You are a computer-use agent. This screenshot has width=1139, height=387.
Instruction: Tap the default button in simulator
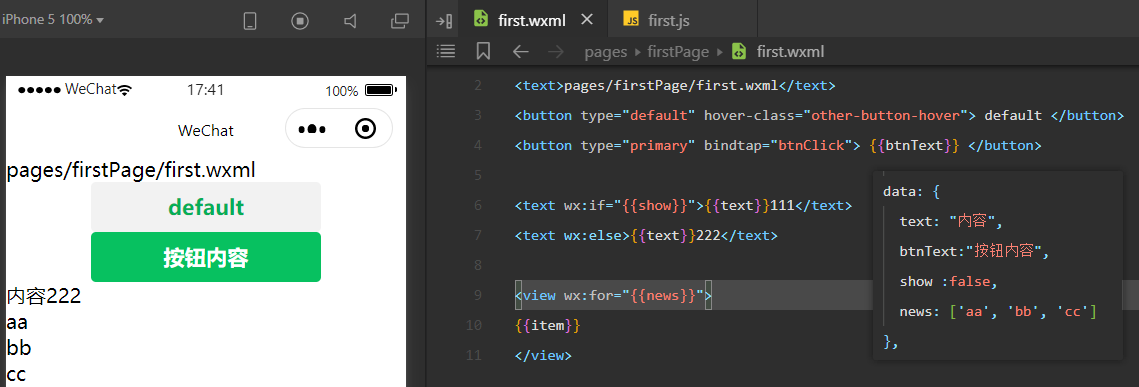[x=206, y=207]
